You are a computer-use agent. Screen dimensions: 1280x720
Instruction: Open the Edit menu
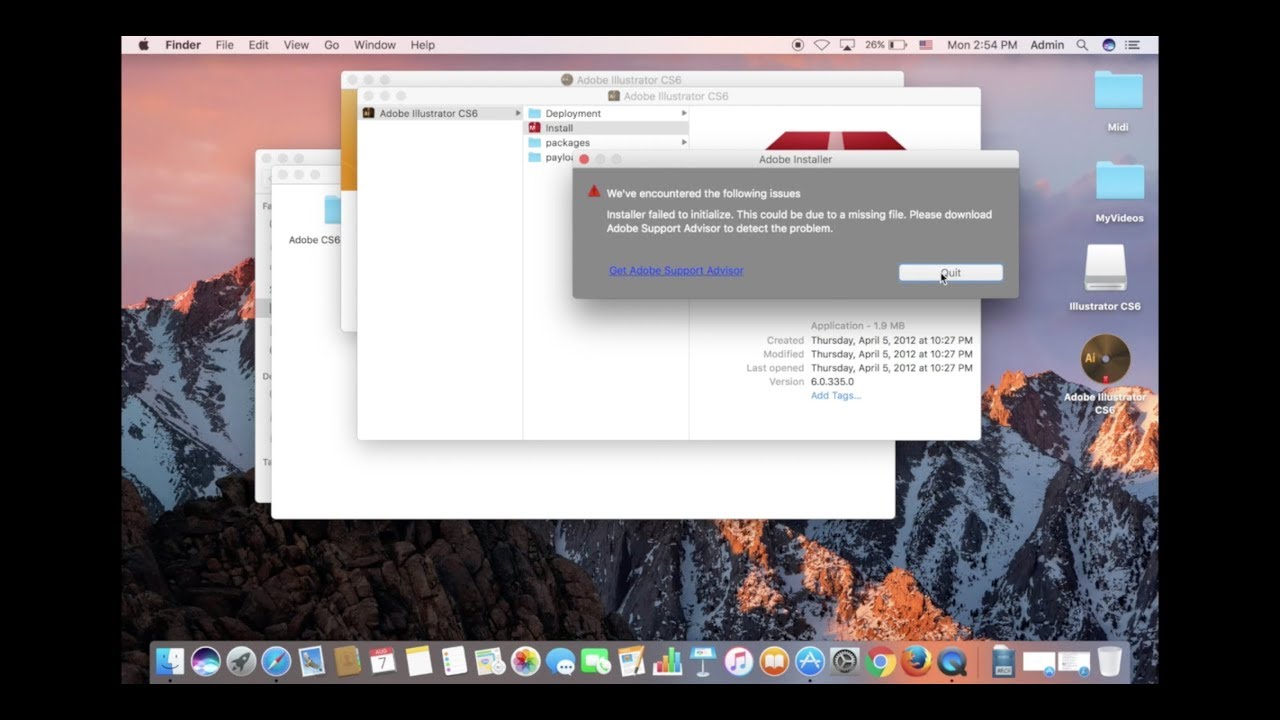(259, 45)
